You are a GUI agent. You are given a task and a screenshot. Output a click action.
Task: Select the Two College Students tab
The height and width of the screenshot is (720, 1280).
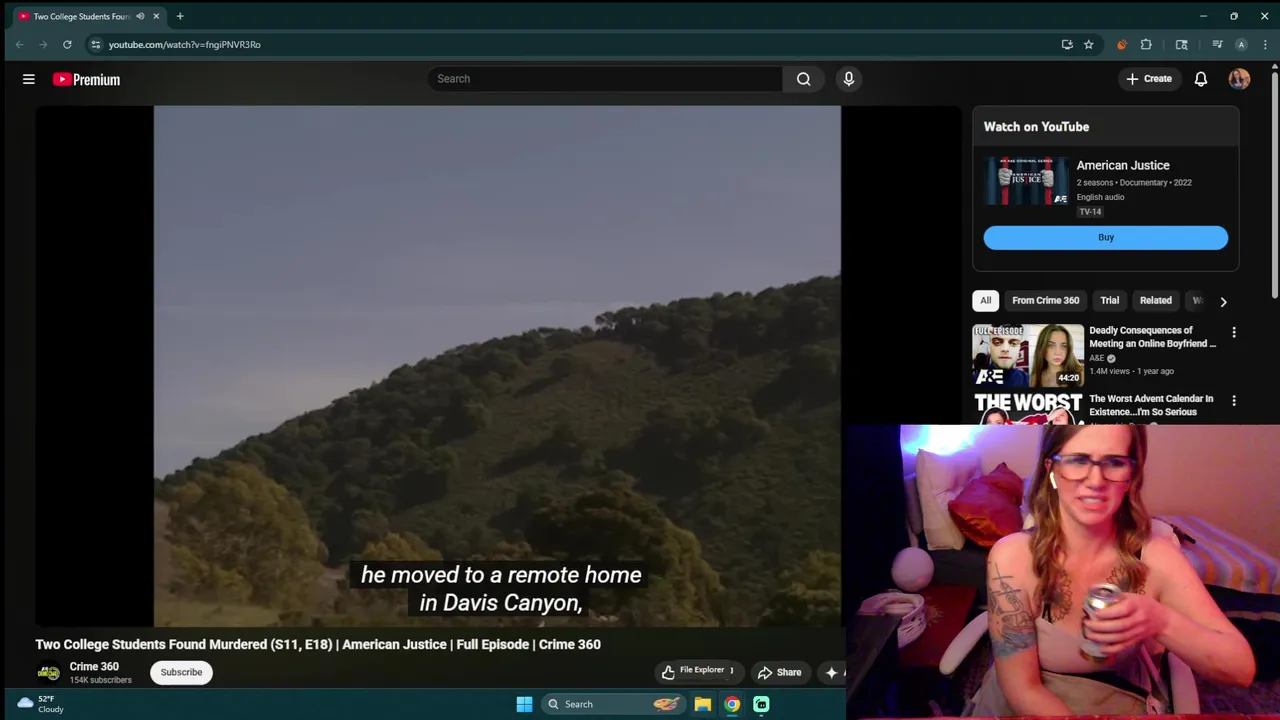(x=82, y=16)
